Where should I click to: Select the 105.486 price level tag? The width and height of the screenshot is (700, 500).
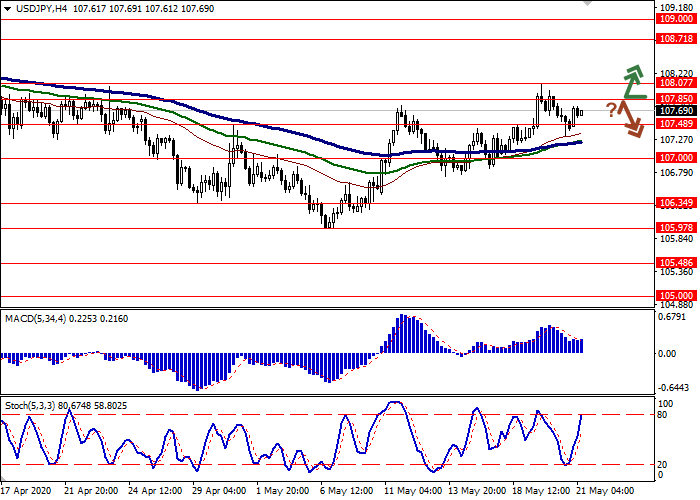coord(675,262)
